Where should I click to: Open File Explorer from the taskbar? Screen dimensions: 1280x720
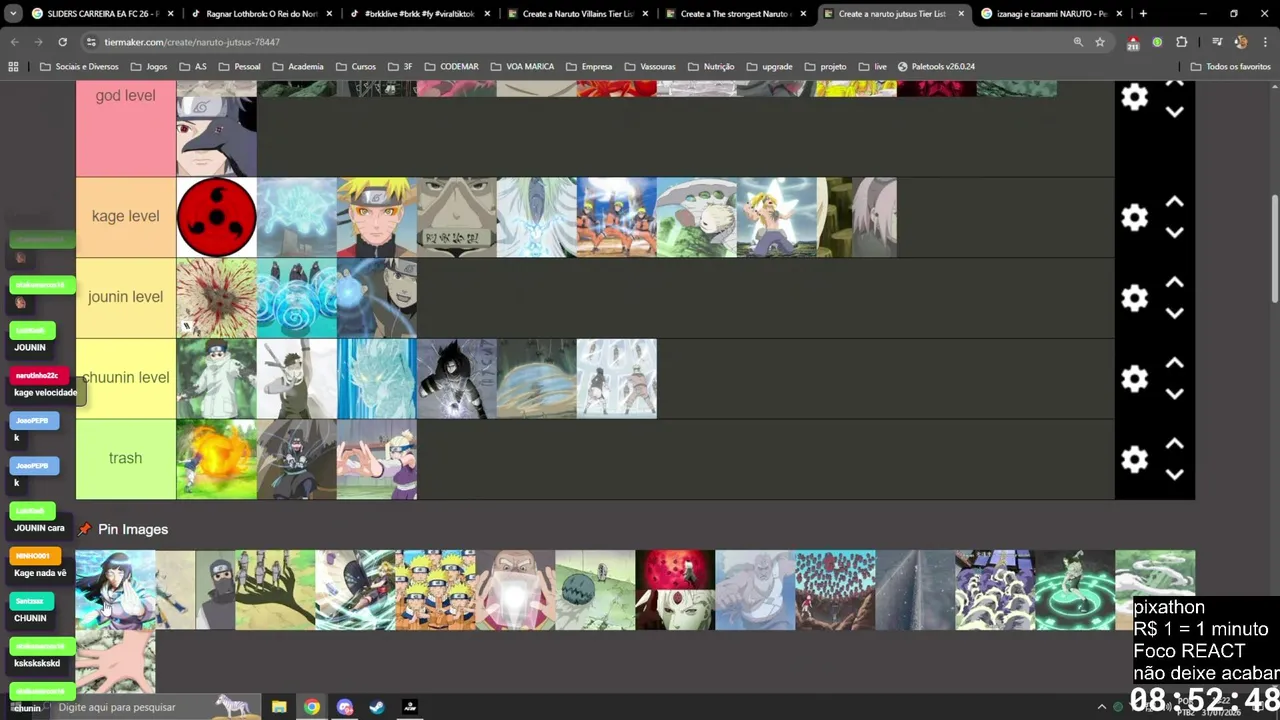[279, 707]
